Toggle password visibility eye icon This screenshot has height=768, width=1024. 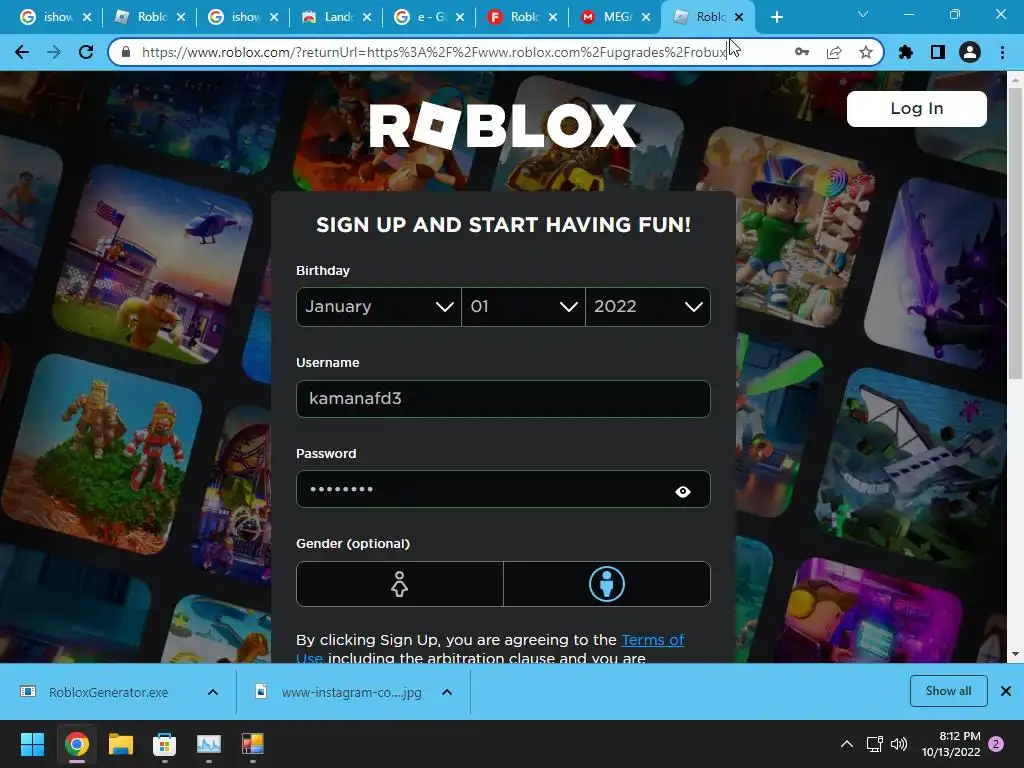tap(682, 491)
